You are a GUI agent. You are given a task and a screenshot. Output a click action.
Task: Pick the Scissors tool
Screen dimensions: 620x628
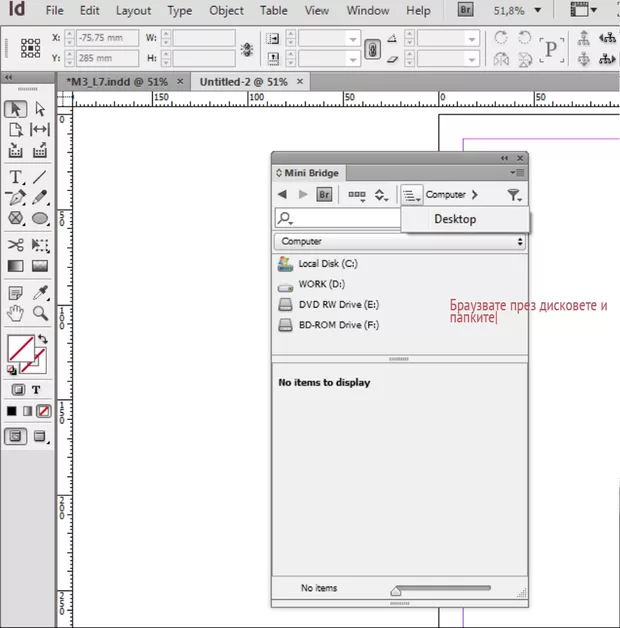[15, 244]
